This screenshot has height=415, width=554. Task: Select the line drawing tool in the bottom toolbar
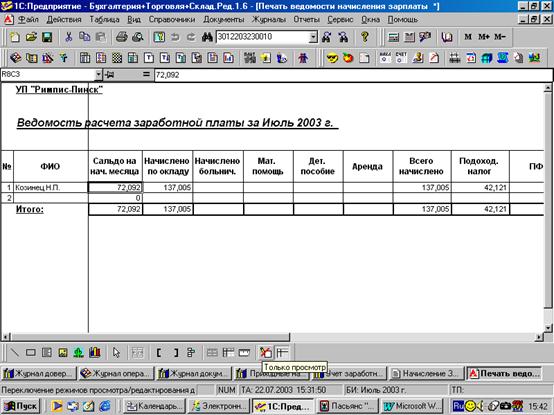click(14, 352)
